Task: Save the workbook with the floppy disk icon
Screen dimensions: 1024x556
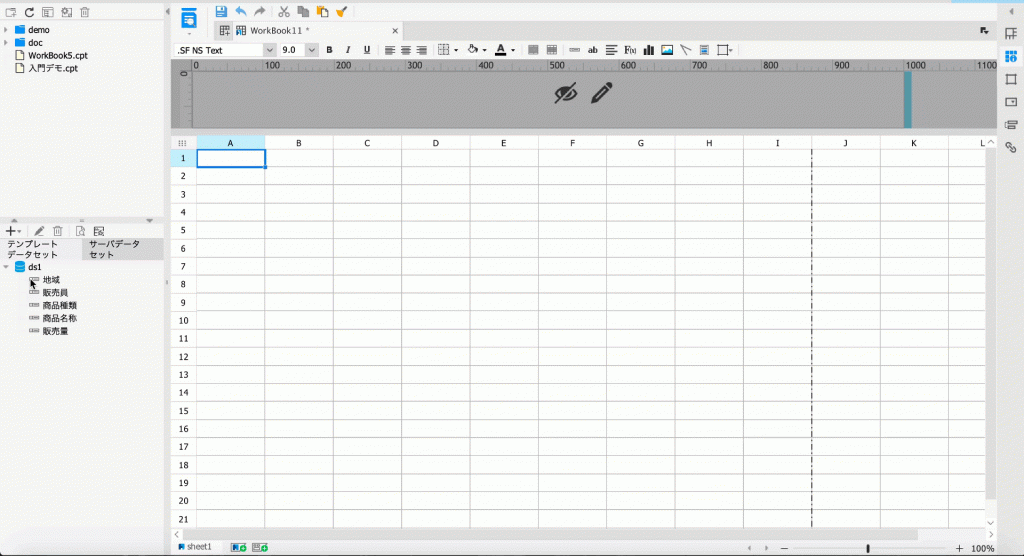Action: 221,12
